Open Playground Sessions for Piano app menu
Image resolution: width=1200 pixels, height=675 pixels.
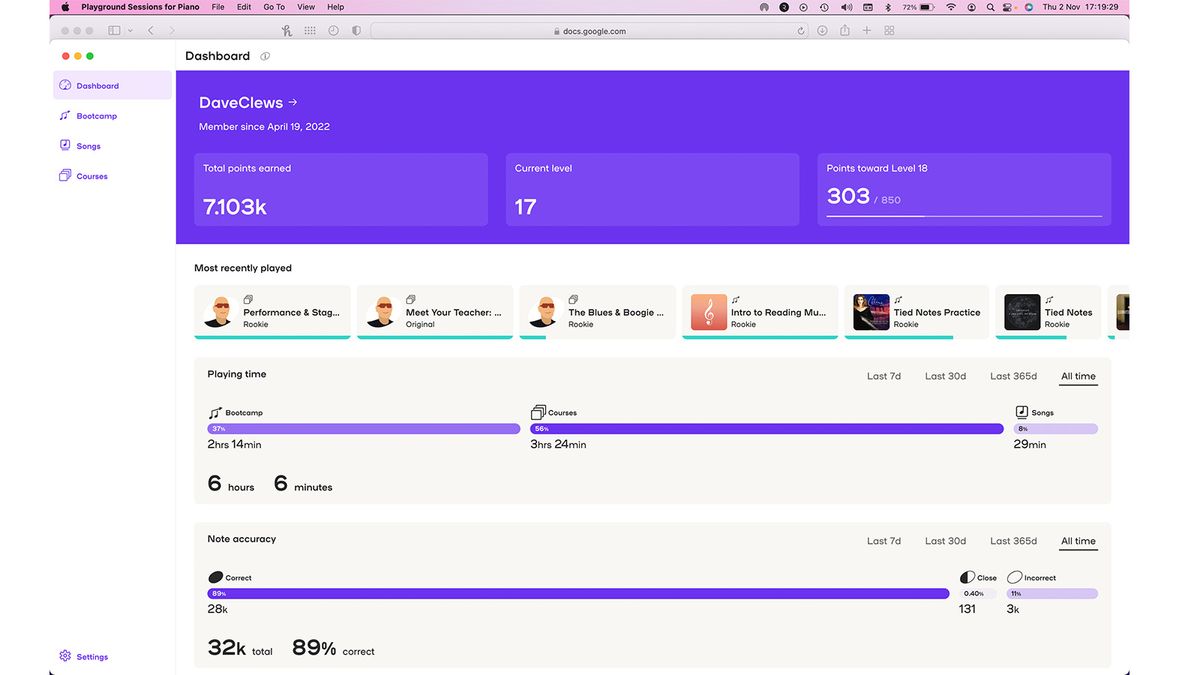pos(140,7)
